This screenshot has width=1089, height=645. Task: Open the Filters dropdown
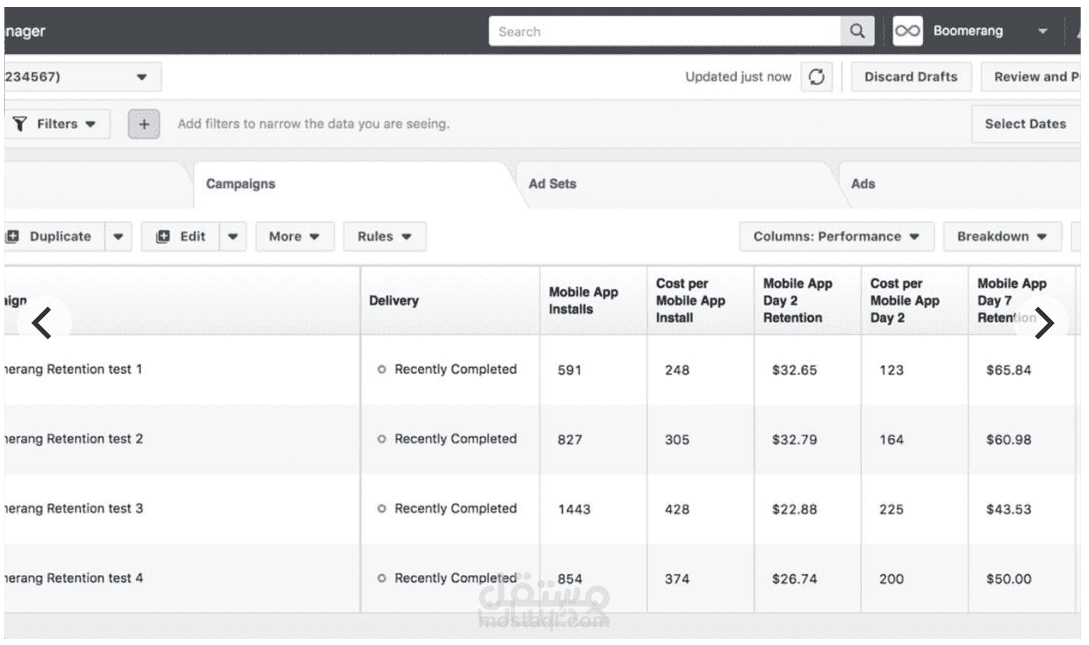pyautogui.click(x=56, y=124)
